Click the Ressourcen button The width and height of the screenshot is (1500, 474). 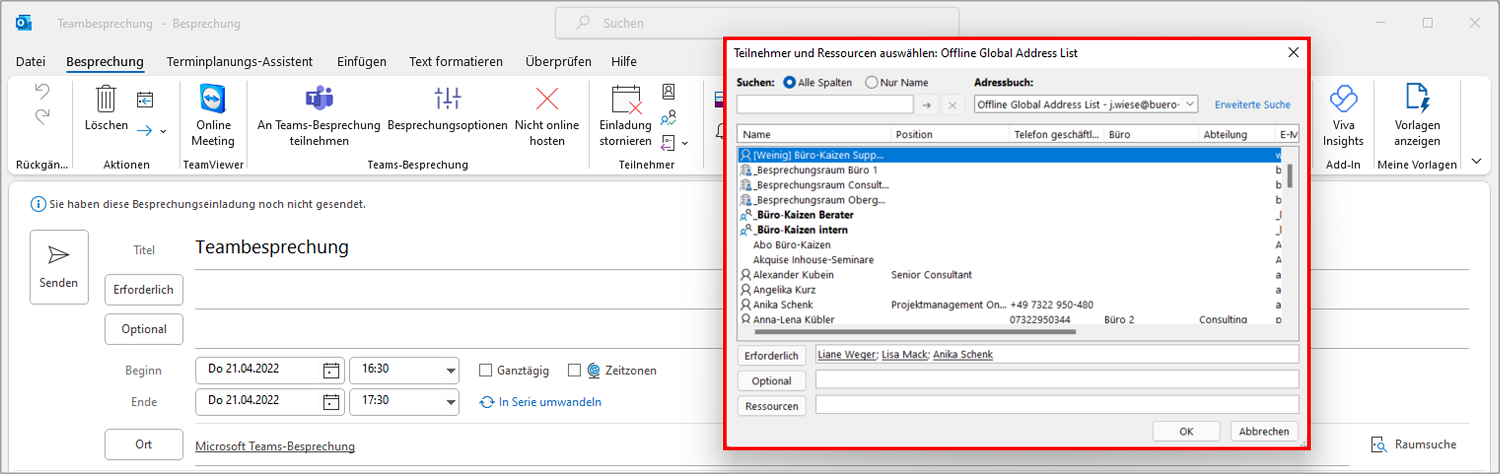point(772,406)
